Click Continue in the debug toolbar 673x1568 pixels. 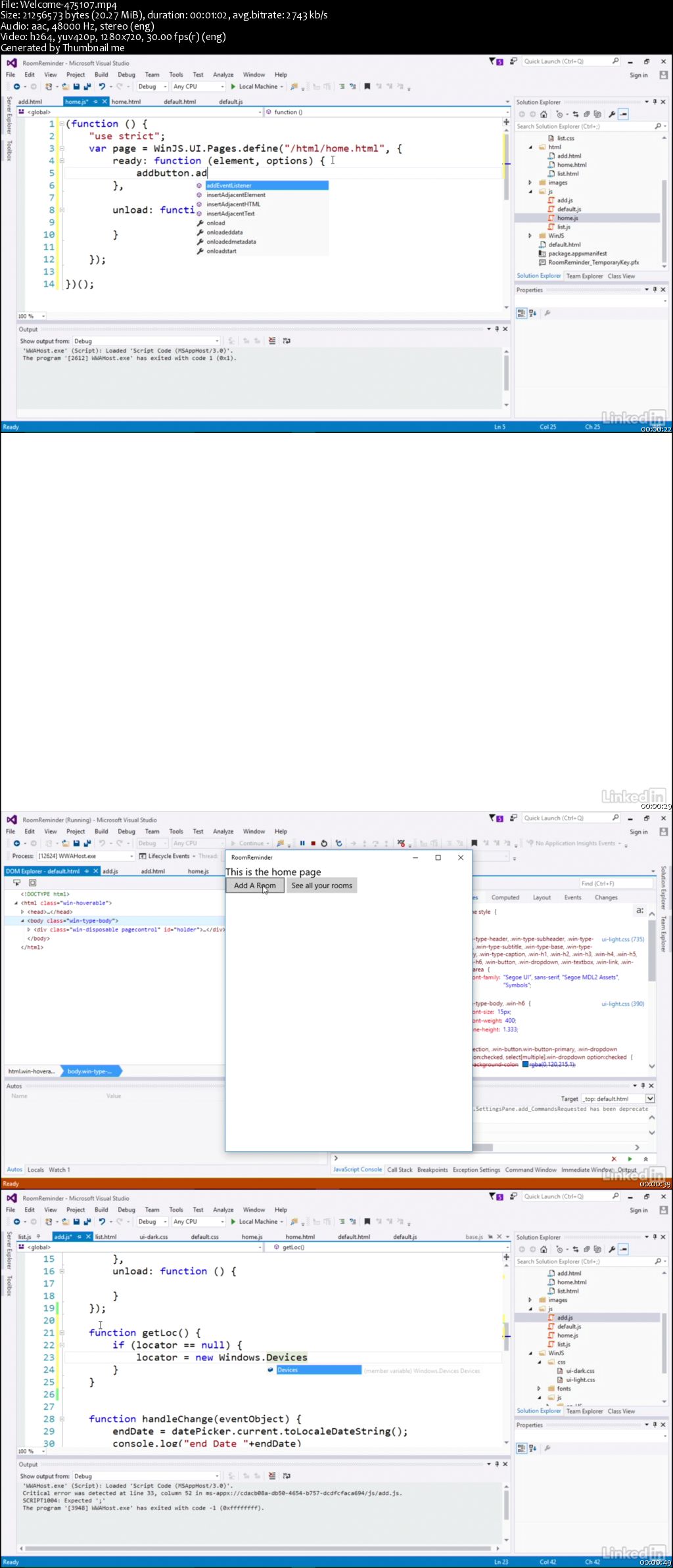coord(250,843)
